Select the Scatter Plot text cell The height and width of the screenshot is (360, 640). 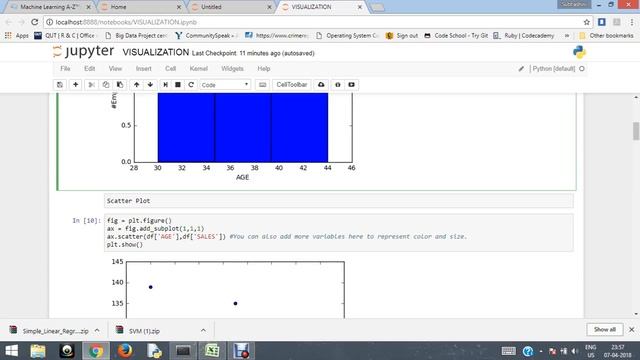[x=339, y=201]
